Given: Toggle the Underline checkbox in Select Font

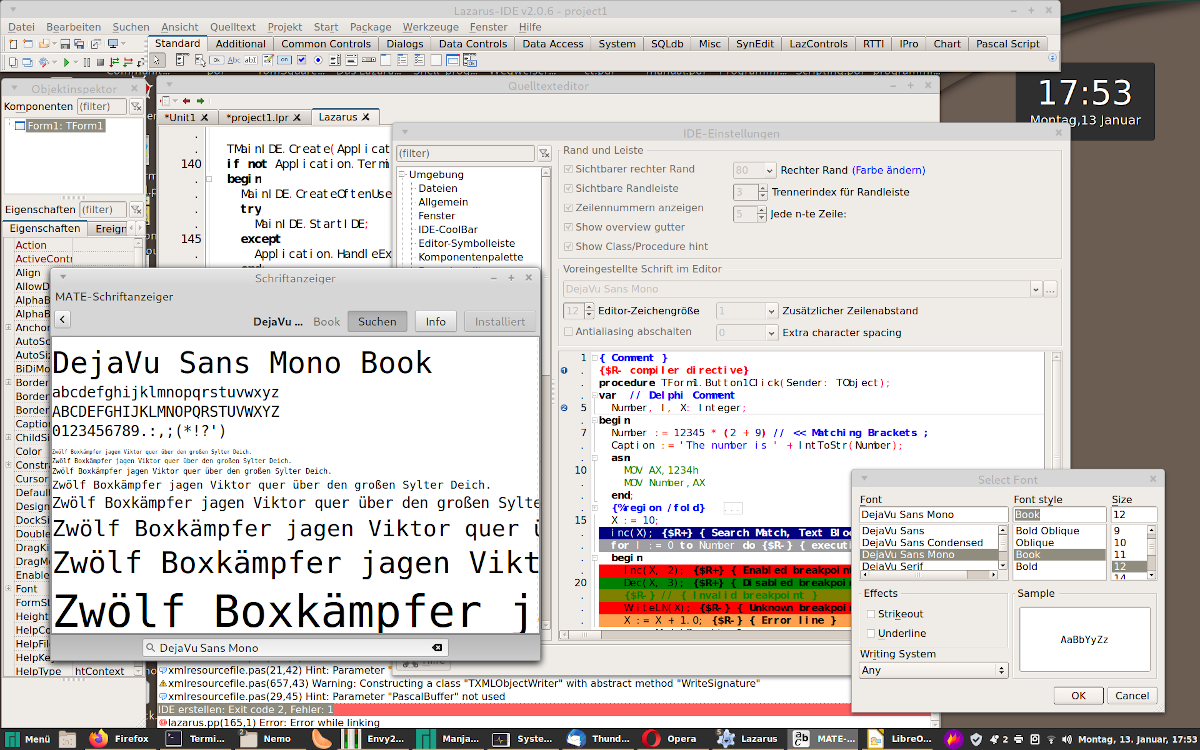Looking at the screenshot, I should (x=871, y=633).
